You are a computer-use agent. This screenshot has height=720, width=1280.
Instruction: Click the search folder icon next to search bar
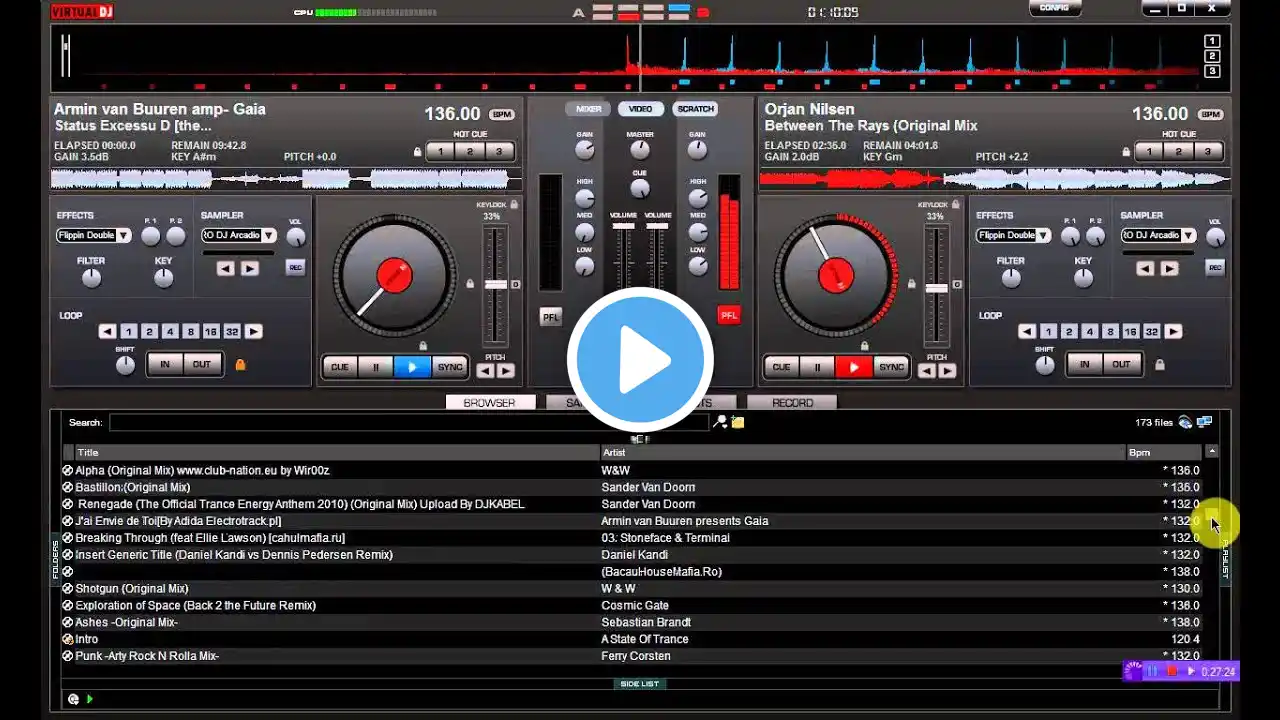coord(737,422)
